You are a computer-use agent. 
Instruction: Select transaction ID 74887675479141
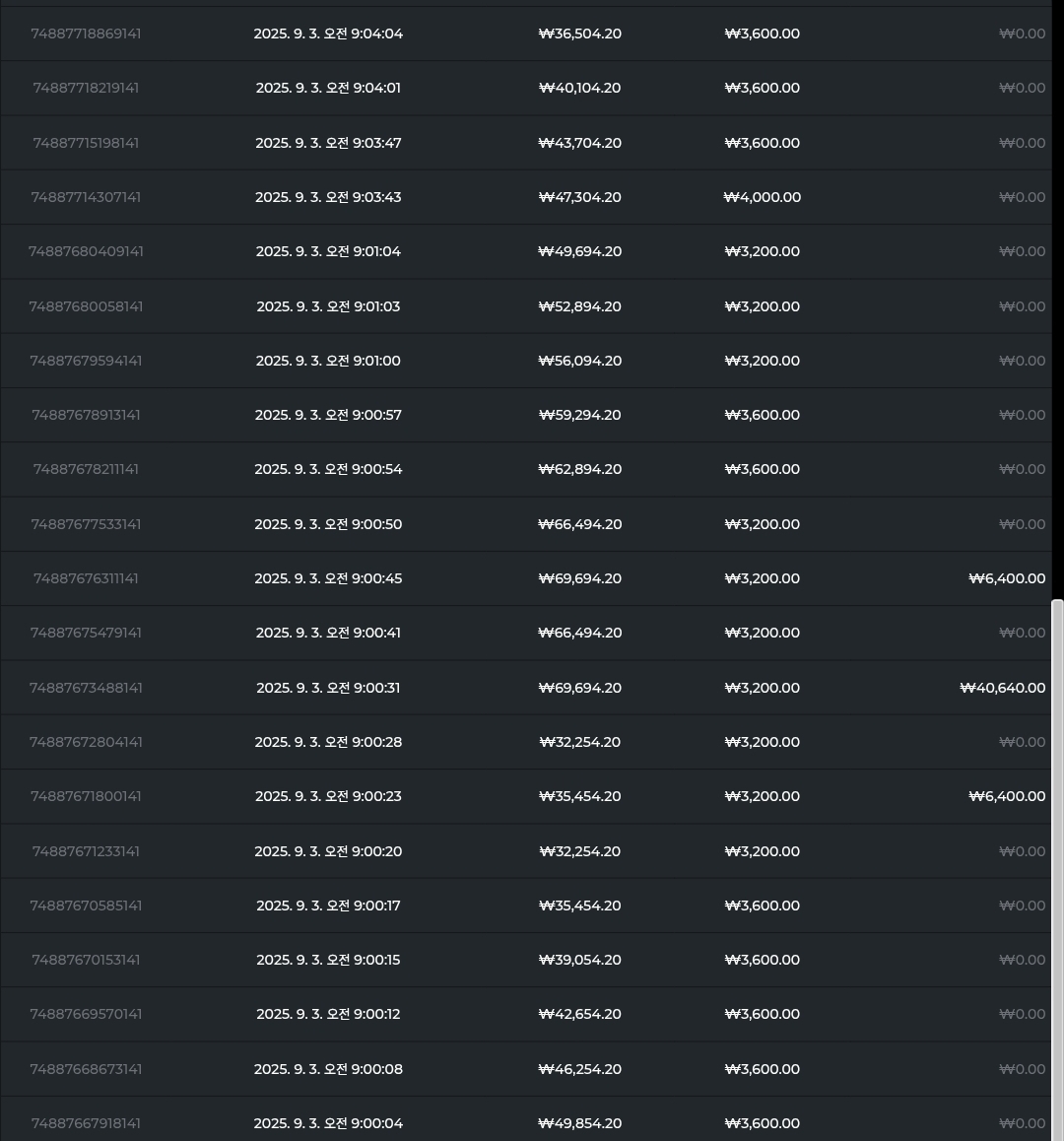click(86, 633)
